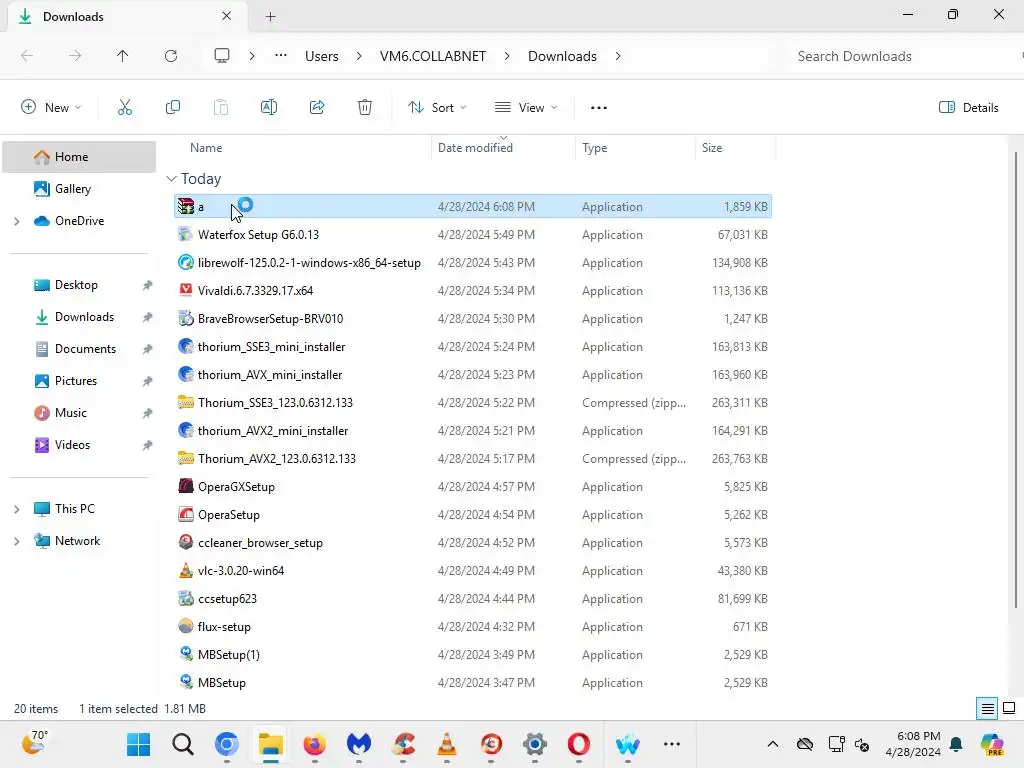The height and width of the screenshot is (768, 1024).
Task: Expand Network tree node
Action: pos(17,541)
